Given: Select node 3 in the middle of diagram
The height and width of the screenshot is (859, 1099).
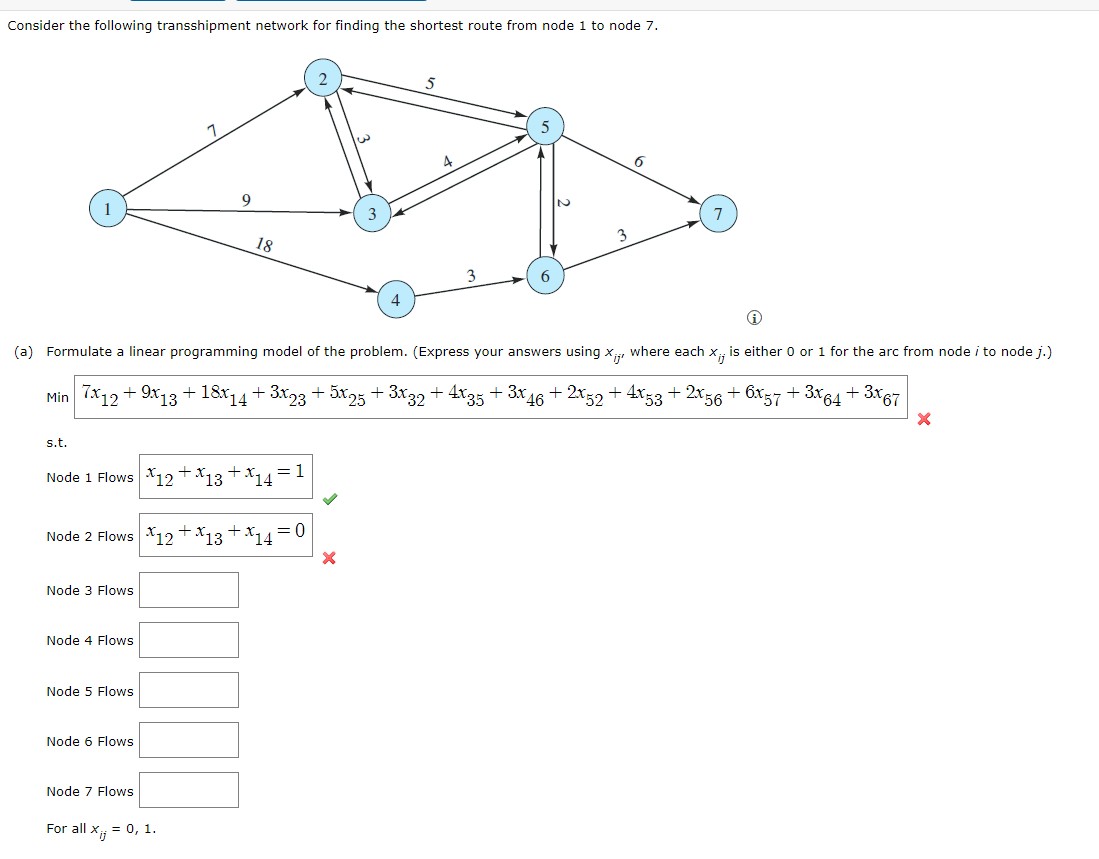Looking at the screenshot, I should [371, 214].
